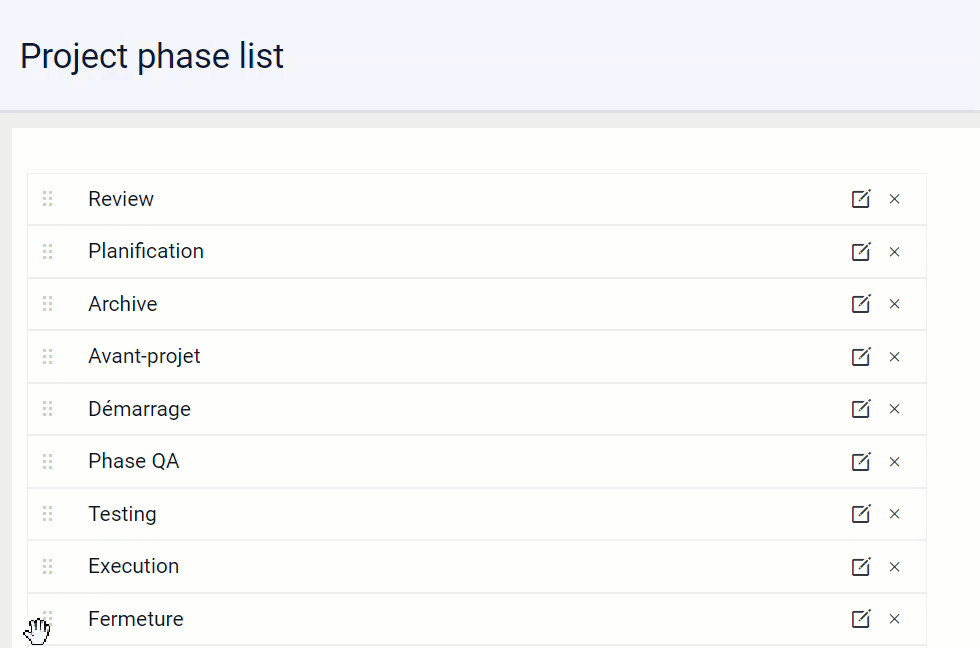Select the Démarrage row label
The image size is (980, 648).
click(139, 409)
